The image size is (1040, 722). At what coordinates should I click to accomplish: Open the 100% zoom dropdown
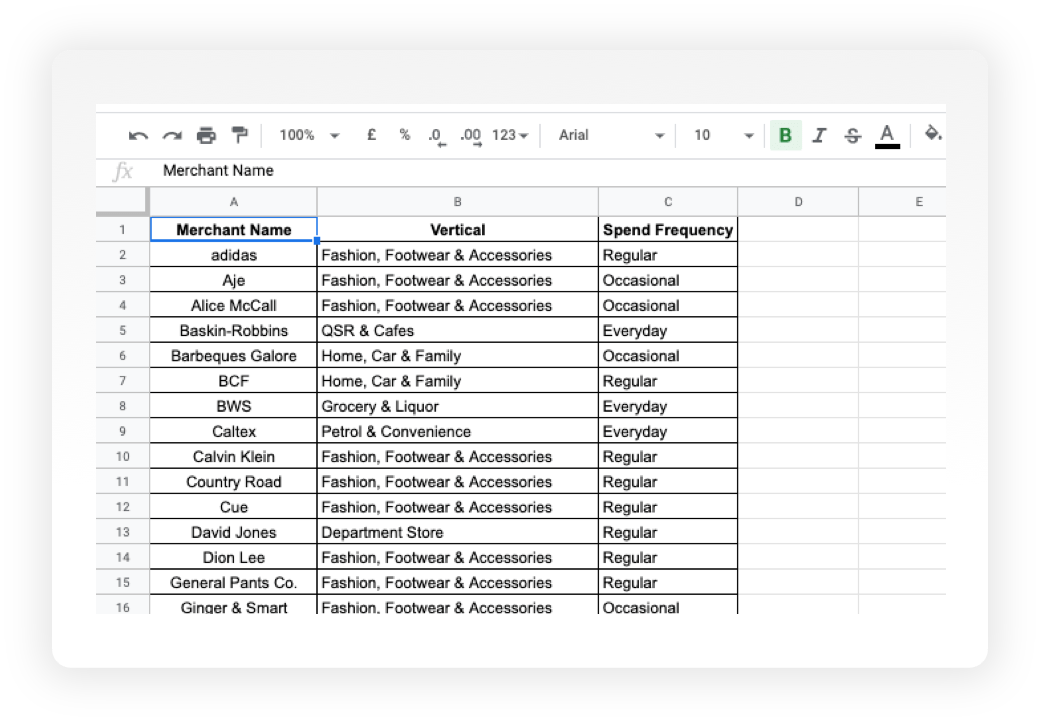point(309,135)
